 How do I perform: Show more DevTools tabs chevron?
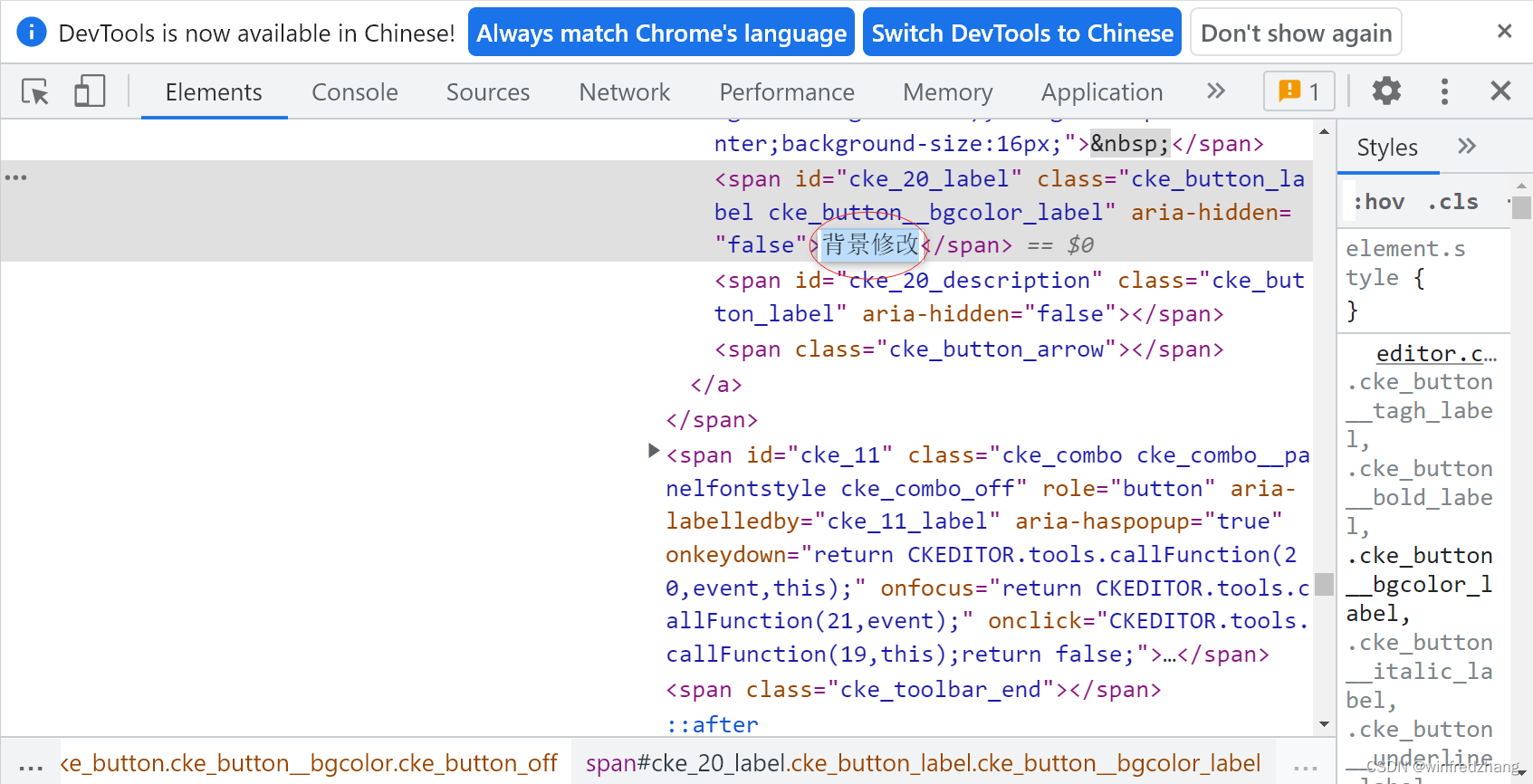(x=1216, y=91)
